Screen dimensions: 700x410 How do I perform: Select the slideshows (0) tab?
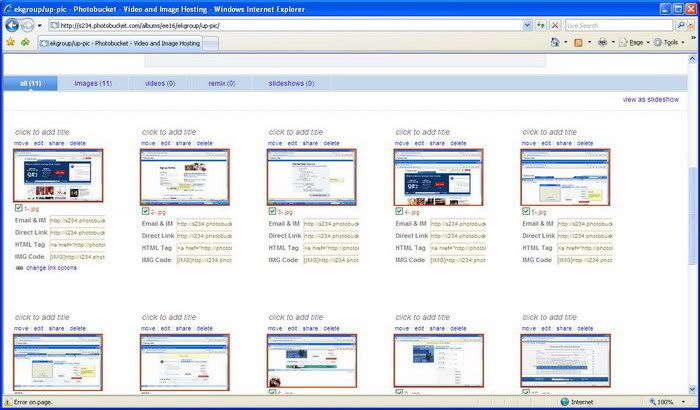(291, 84)
